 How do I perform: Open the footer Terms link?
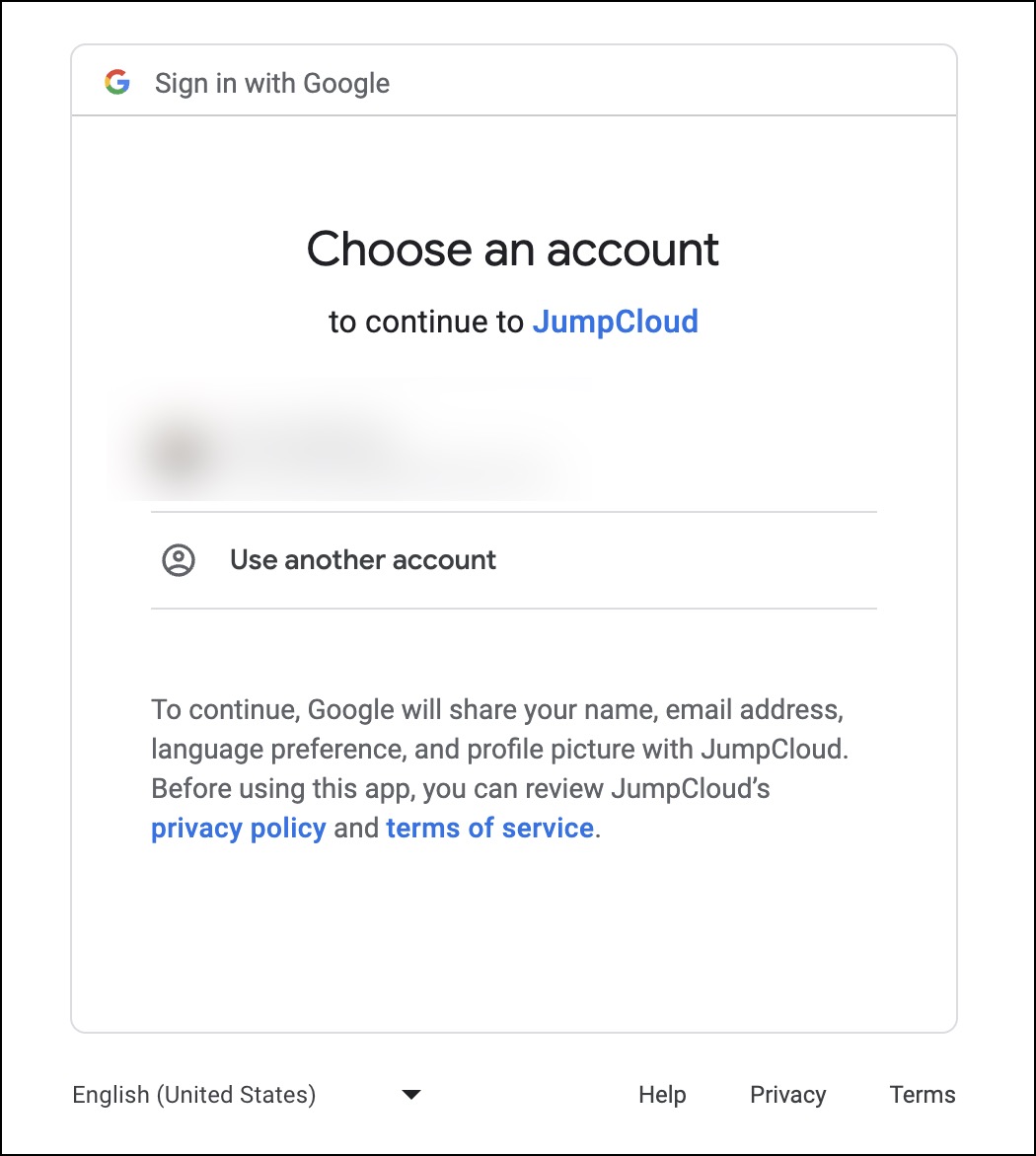pyautogui.click(x=922, y=1095)
